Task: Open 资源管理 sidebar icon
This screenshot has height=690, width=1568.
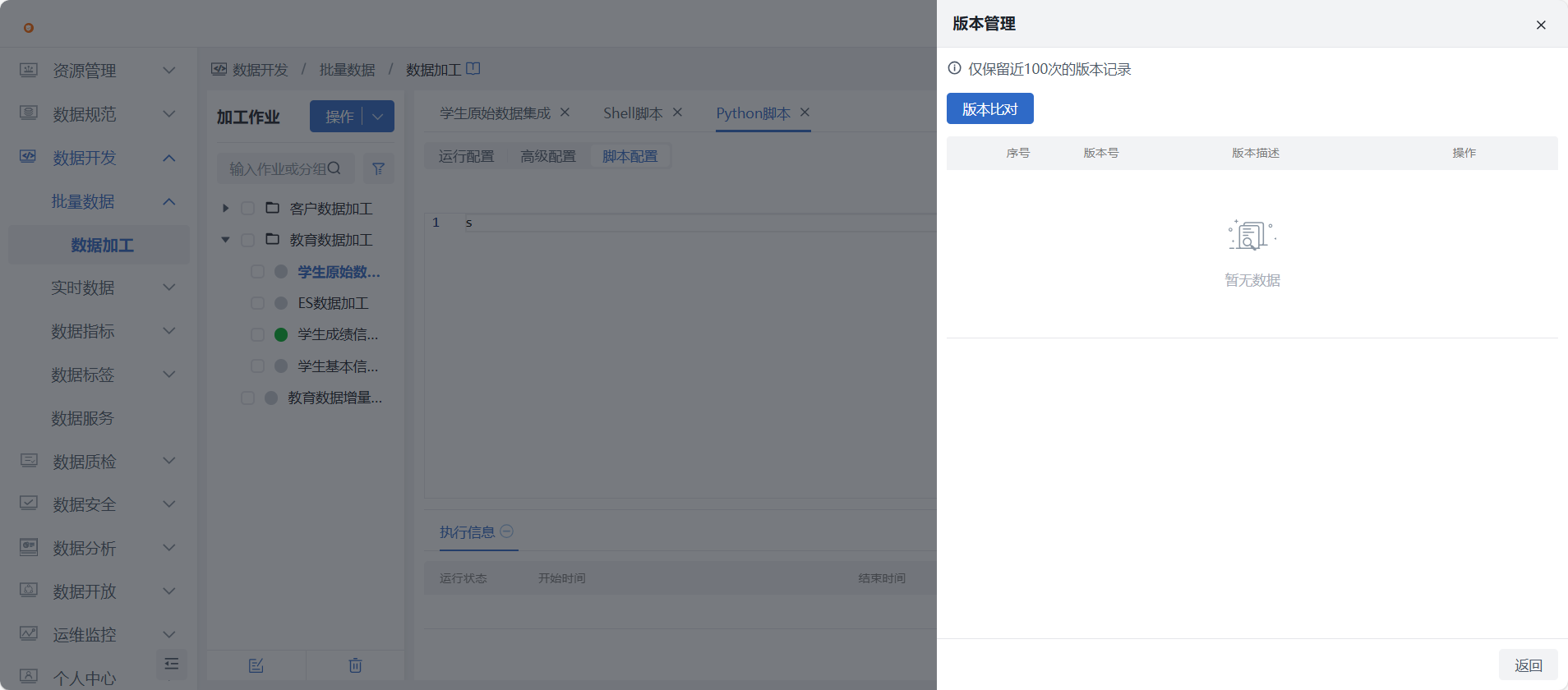Action: tap(29, 70)
